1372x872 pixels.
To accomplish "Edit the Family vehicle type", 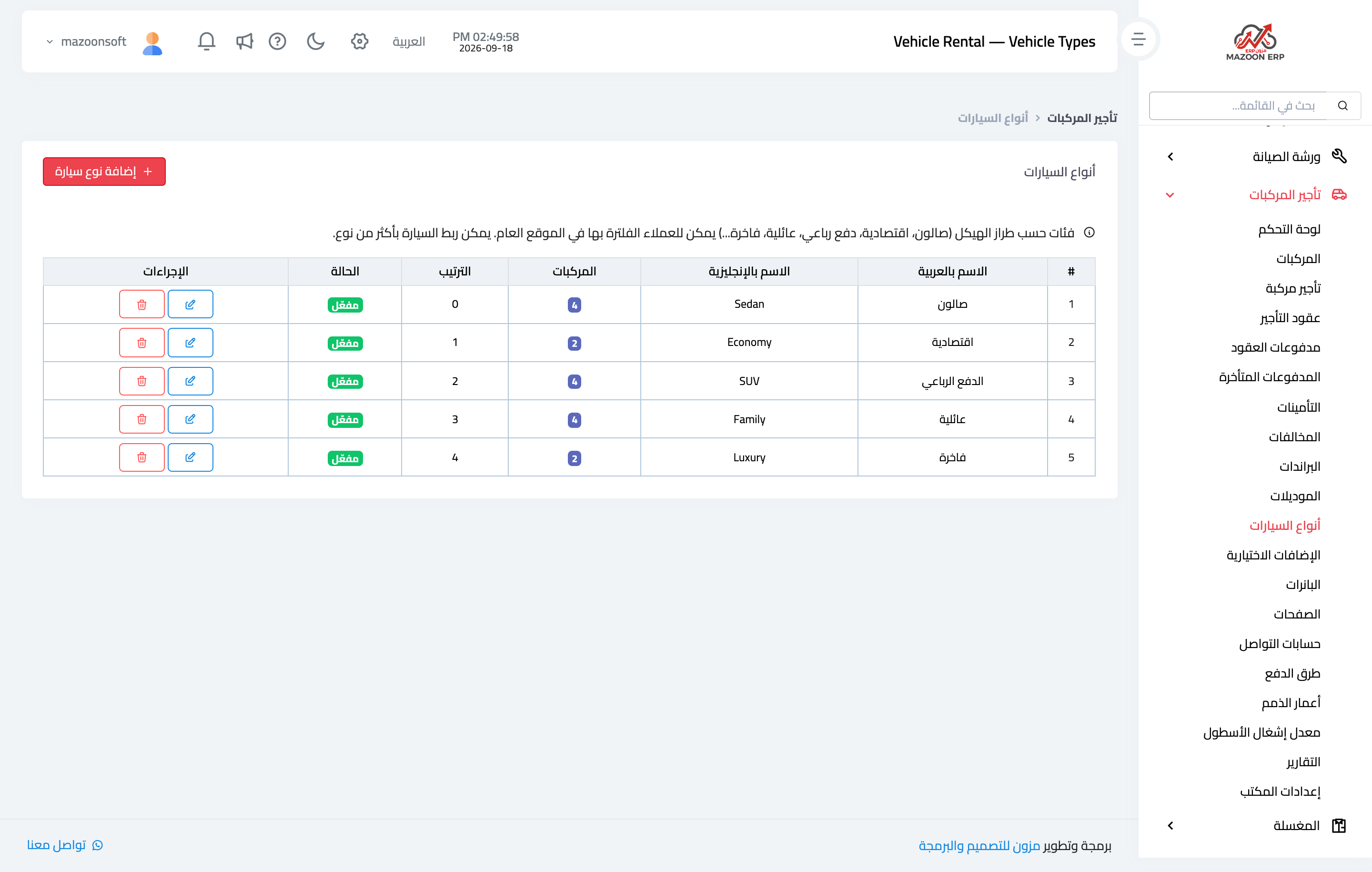I will [x=190, y=419].
